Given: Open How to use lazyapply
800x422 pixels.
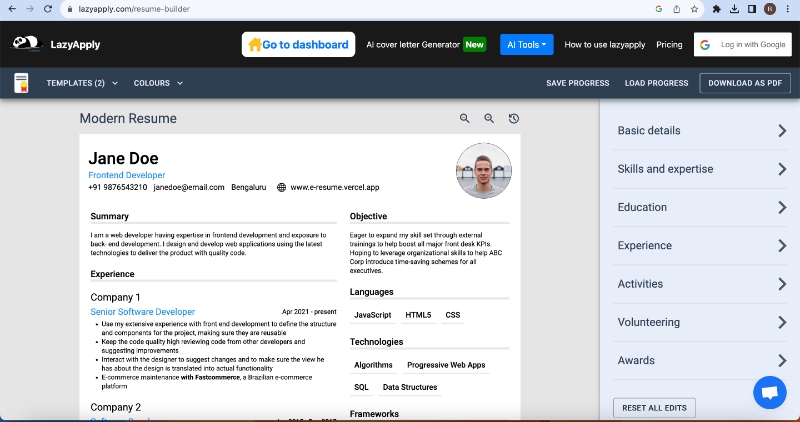Looking at the screenshot, I should click(604, 45).
